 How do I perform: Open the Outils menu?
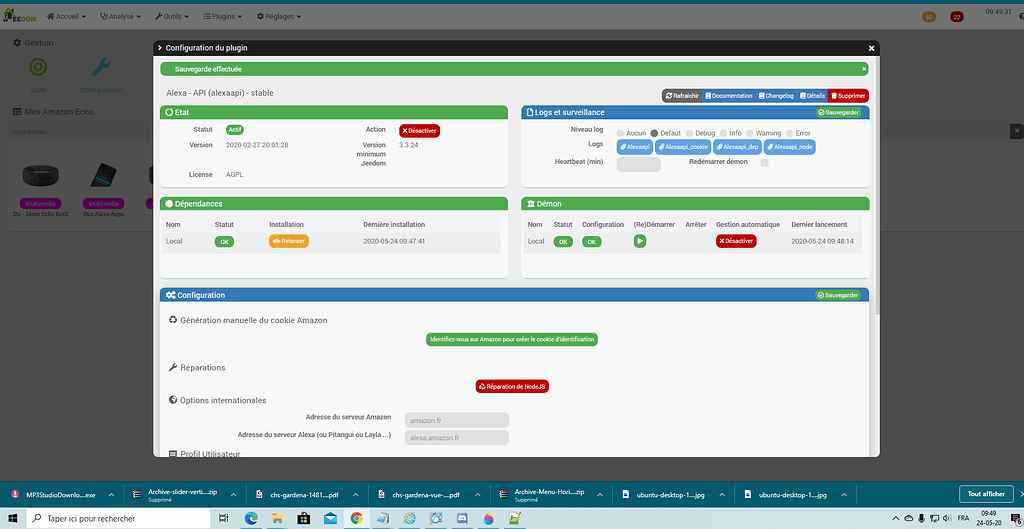tap(172, 16)
